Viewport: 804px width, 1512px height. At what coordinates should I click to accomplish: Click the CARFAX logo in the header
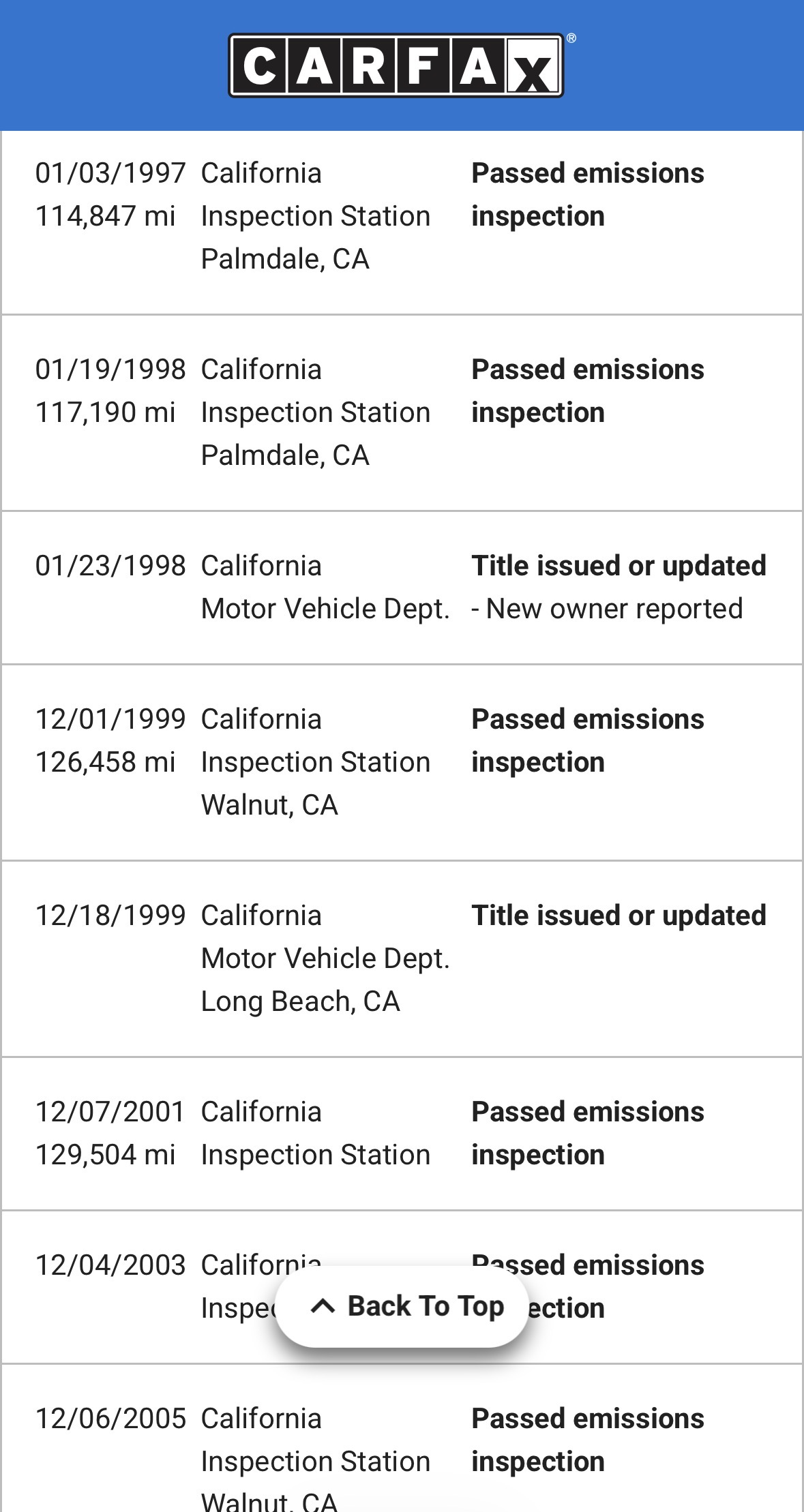(396, 66)
